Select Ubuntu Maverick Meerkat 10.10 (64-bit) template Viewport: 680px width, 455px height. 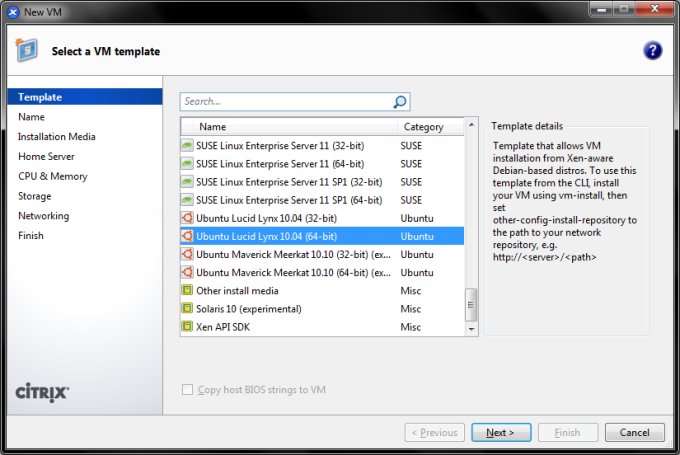click(x=322, y=272)
